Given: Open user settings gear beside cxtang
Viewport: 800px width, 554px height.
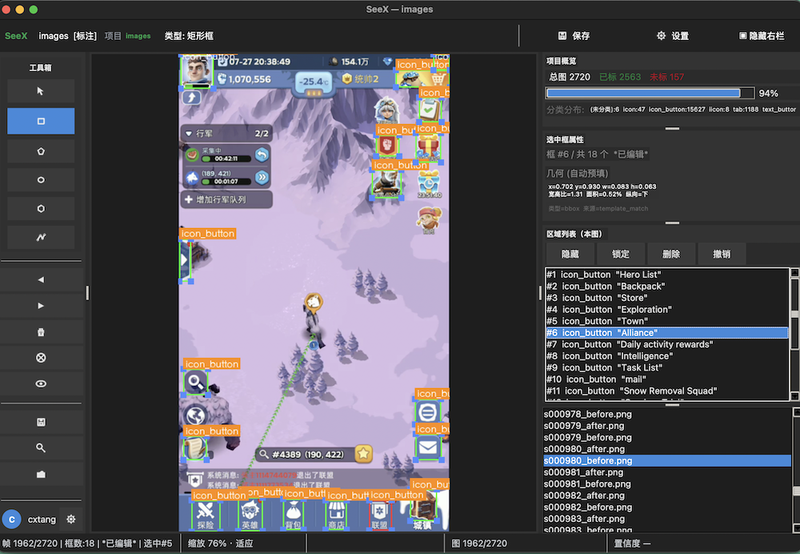Looking at the screenshot, I should [71, 519].
